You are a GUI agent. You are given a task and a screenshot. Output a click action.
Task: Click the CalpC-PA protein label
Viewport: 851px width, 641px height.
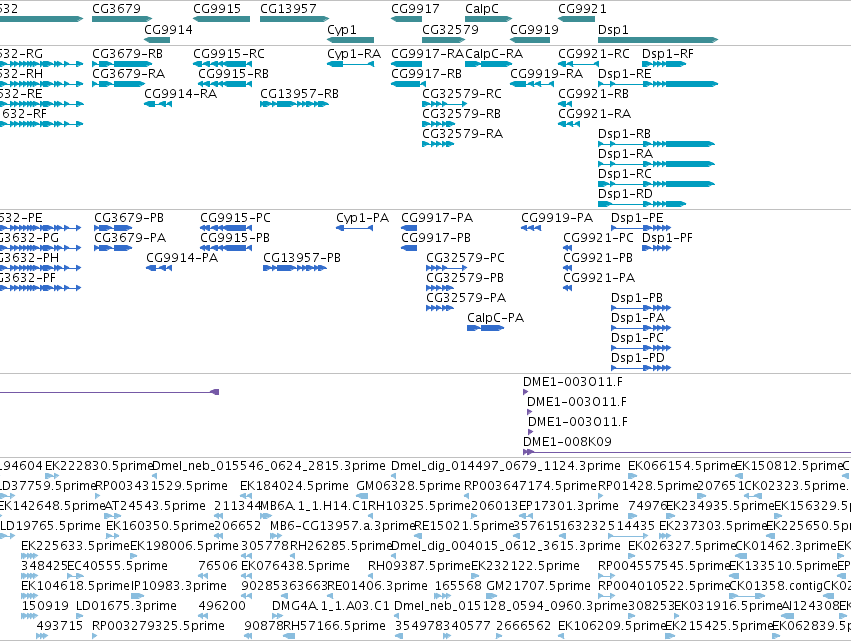click(496, 319)
